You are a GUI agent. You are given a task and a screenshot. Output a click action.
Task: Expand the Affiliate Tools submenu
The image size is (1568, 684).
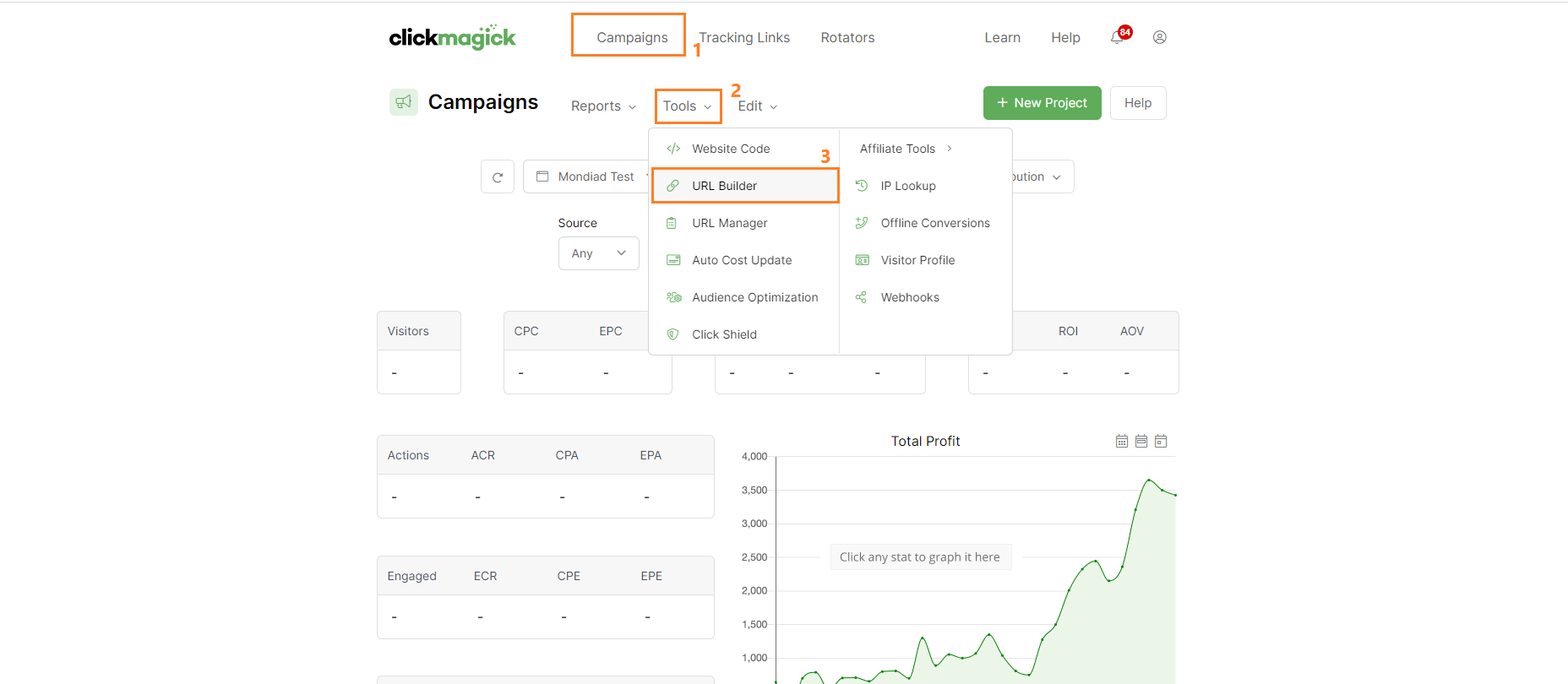[906, 149]
